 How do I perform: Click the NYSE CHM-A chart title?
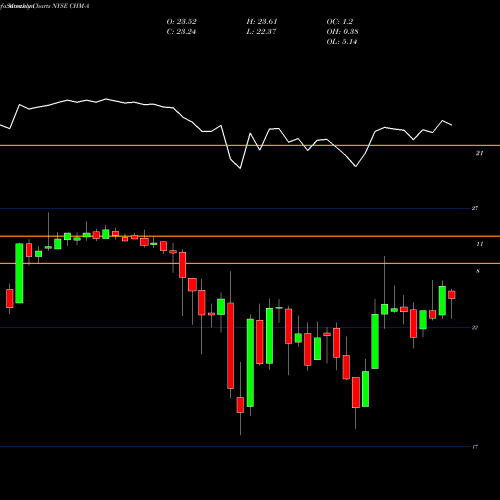coord(69,6)
